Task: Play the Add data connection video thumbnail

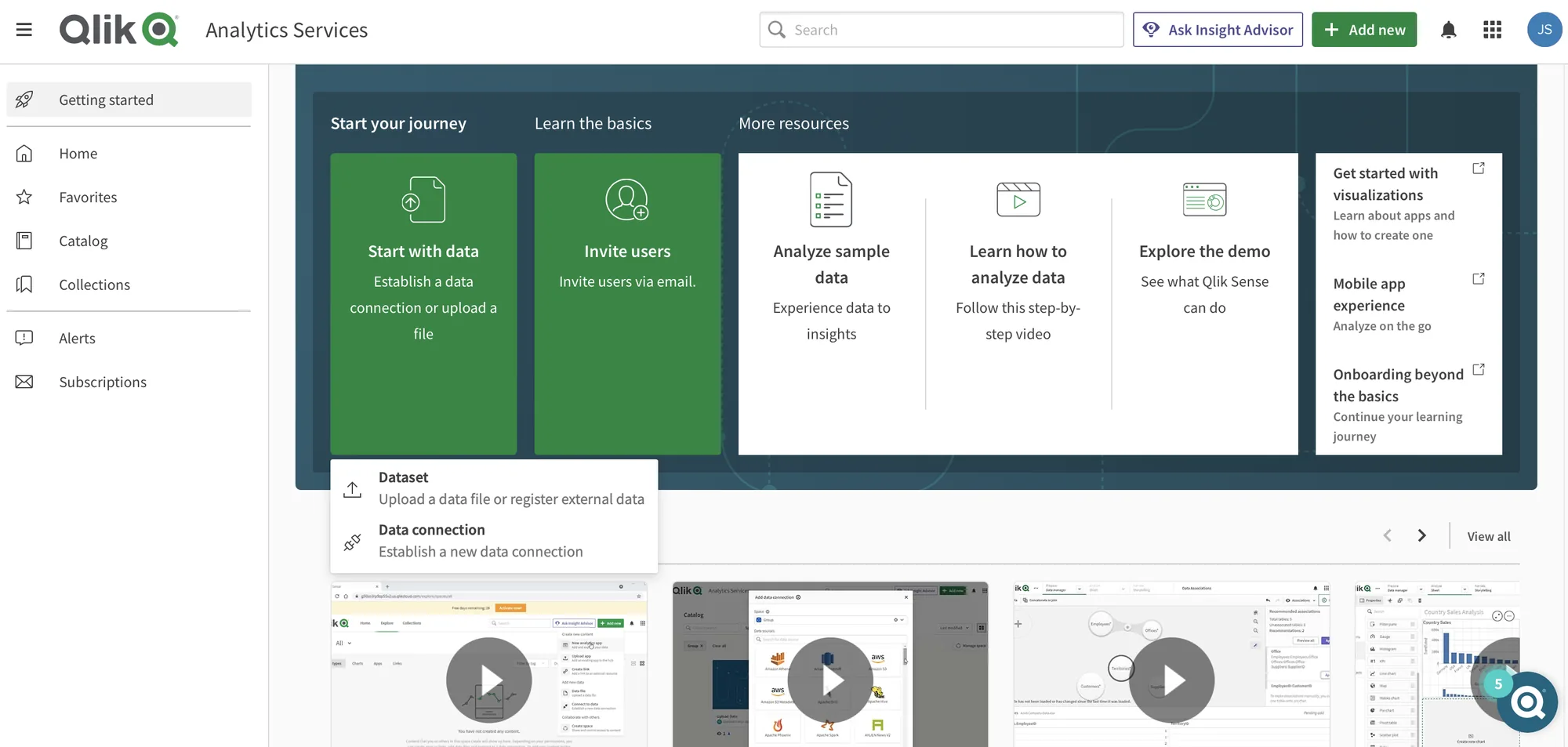Action: [x=830, y=680]
